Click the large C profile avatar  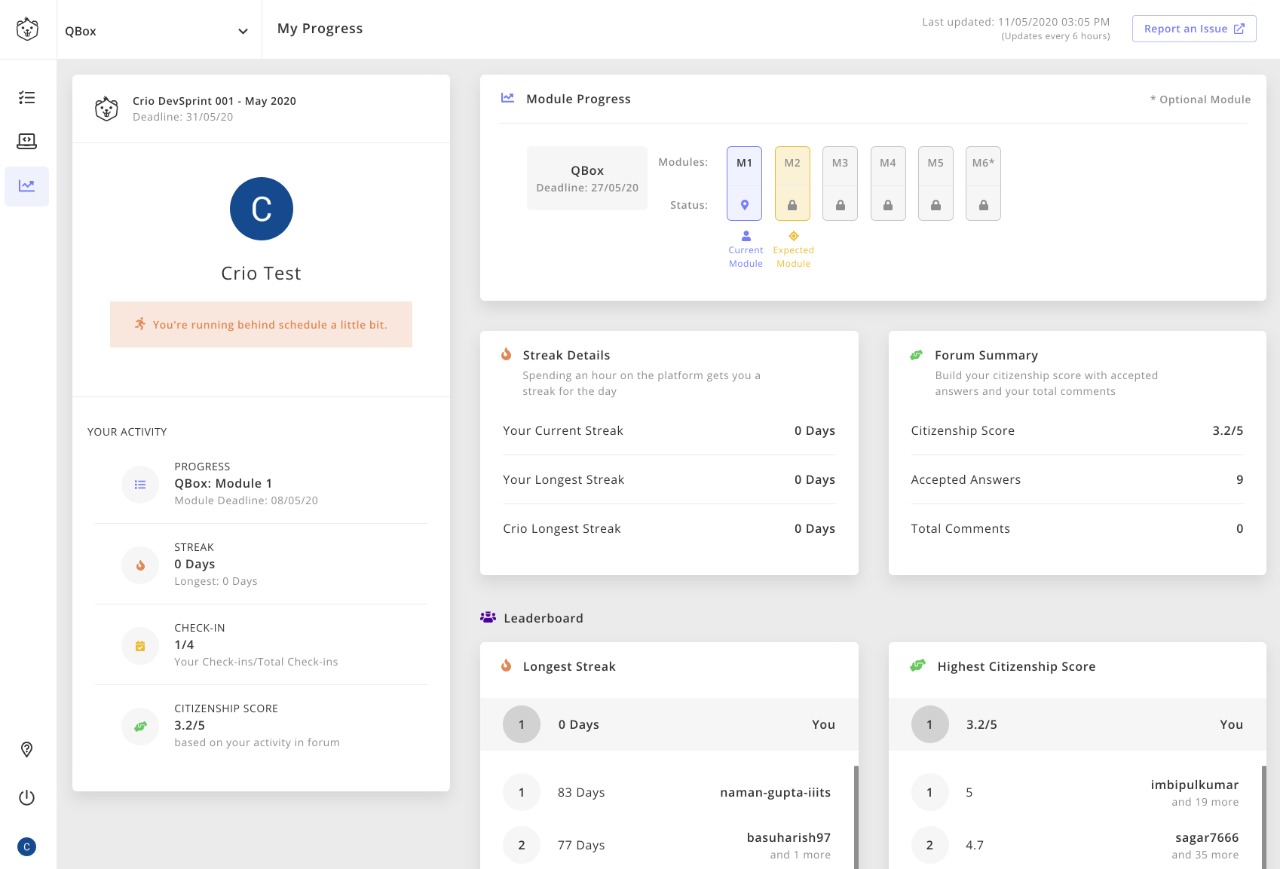(261, 209)
